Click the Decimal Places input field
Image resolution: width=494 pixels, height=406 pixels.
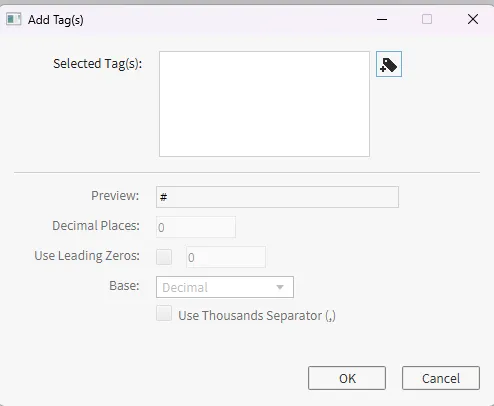[x=196, y=227]
